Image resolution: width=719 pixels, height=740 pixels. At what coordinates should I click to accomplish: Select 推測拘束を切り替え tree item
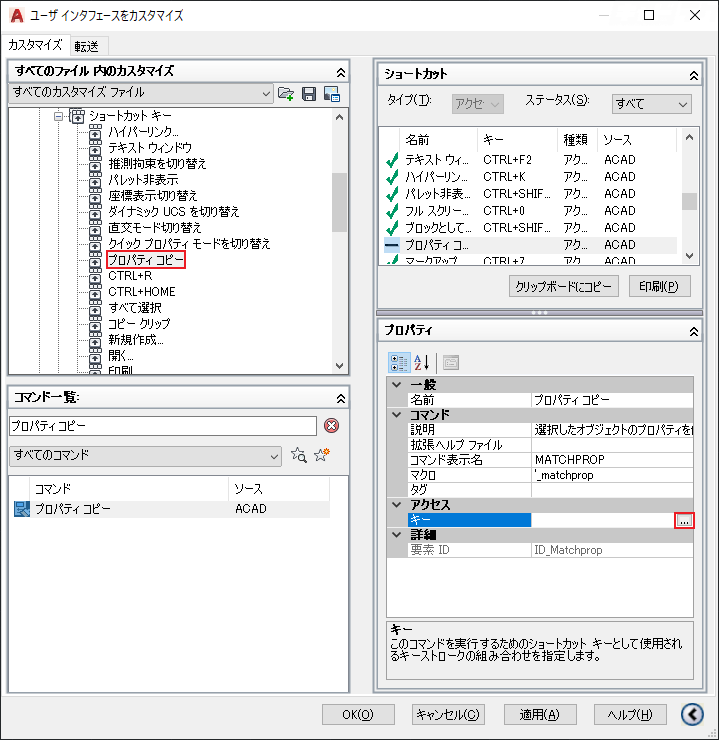[x=157, y=164]
